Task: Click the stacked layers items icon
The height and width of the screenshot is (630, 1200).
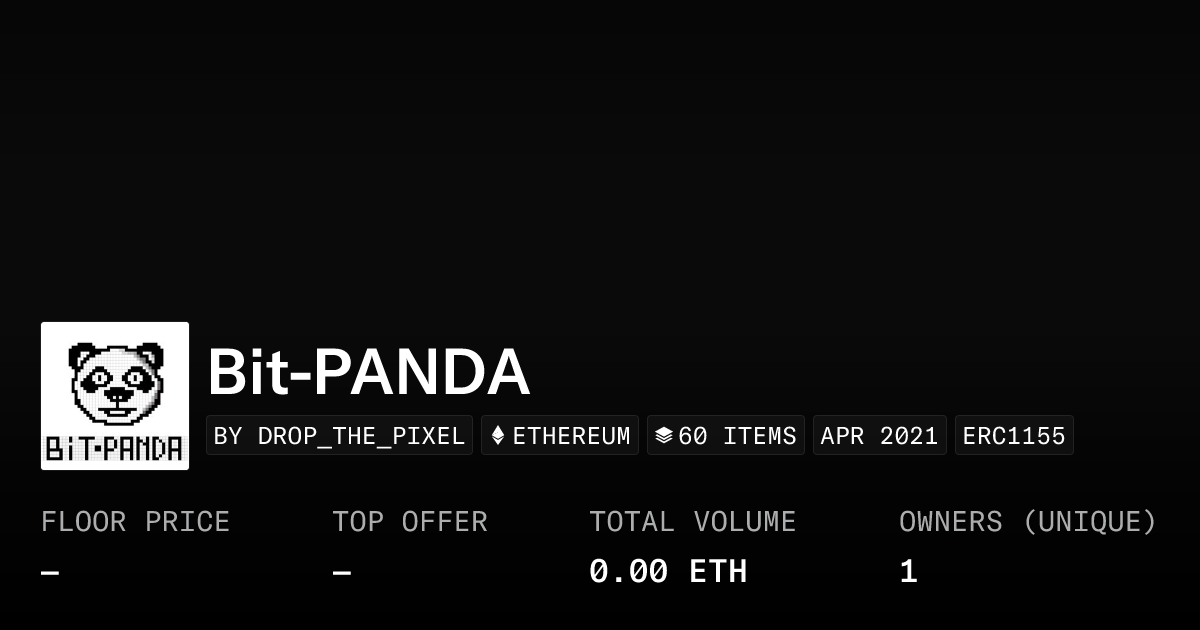Action: pyautogui.click(x=663, y=436)
